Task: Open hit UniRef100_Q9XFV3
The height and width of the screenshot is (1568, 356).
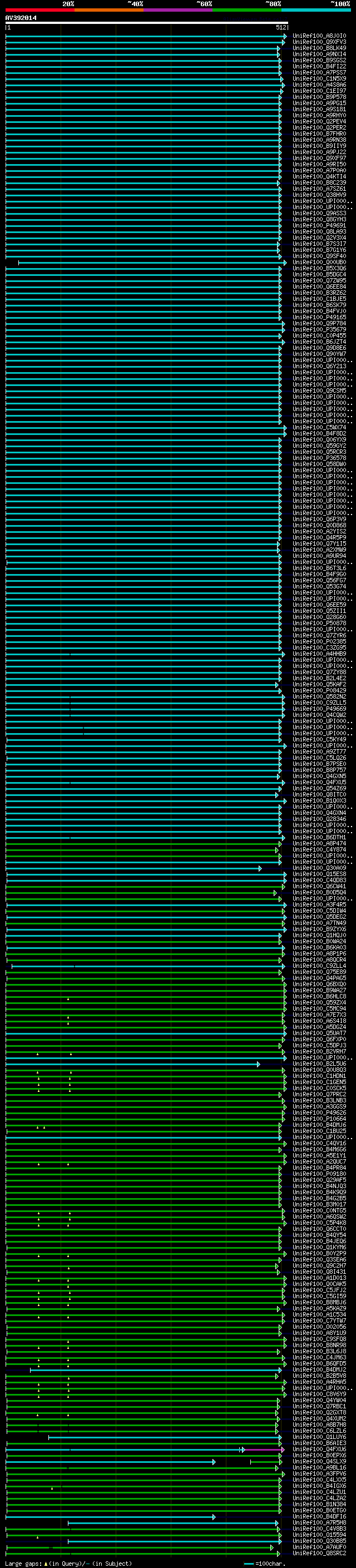Action: pos(319,42)
